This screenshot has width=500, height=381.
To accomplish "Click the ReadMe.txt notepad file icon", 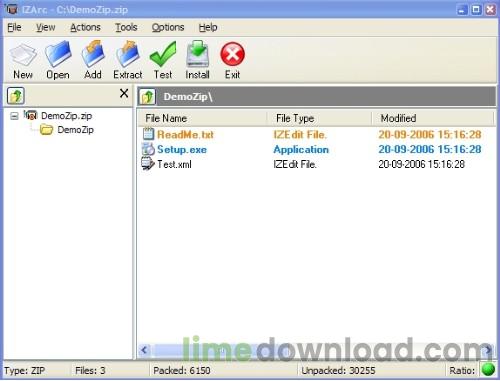I will coord(148,134).
